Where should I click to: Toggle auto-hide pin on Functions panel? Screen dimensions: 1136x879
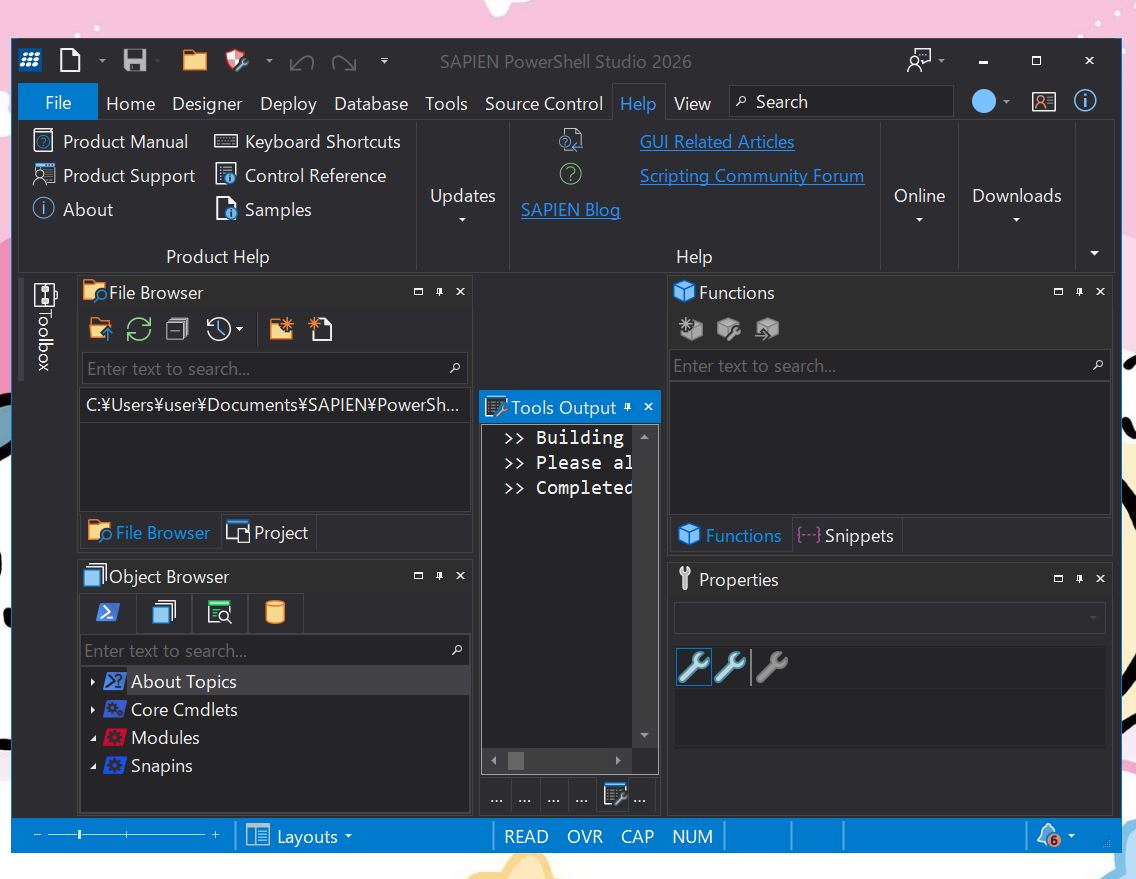(x=1079, y=291)
